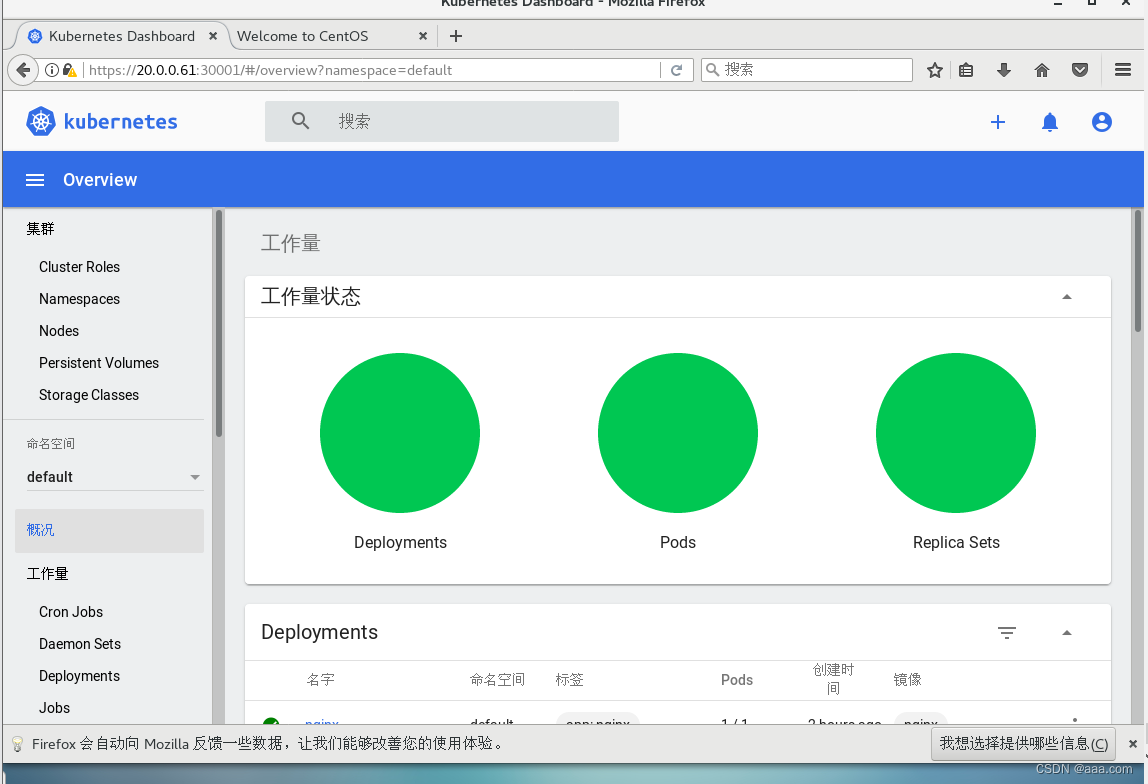
Task: Open the user account icon
Action: [1101, 122]
